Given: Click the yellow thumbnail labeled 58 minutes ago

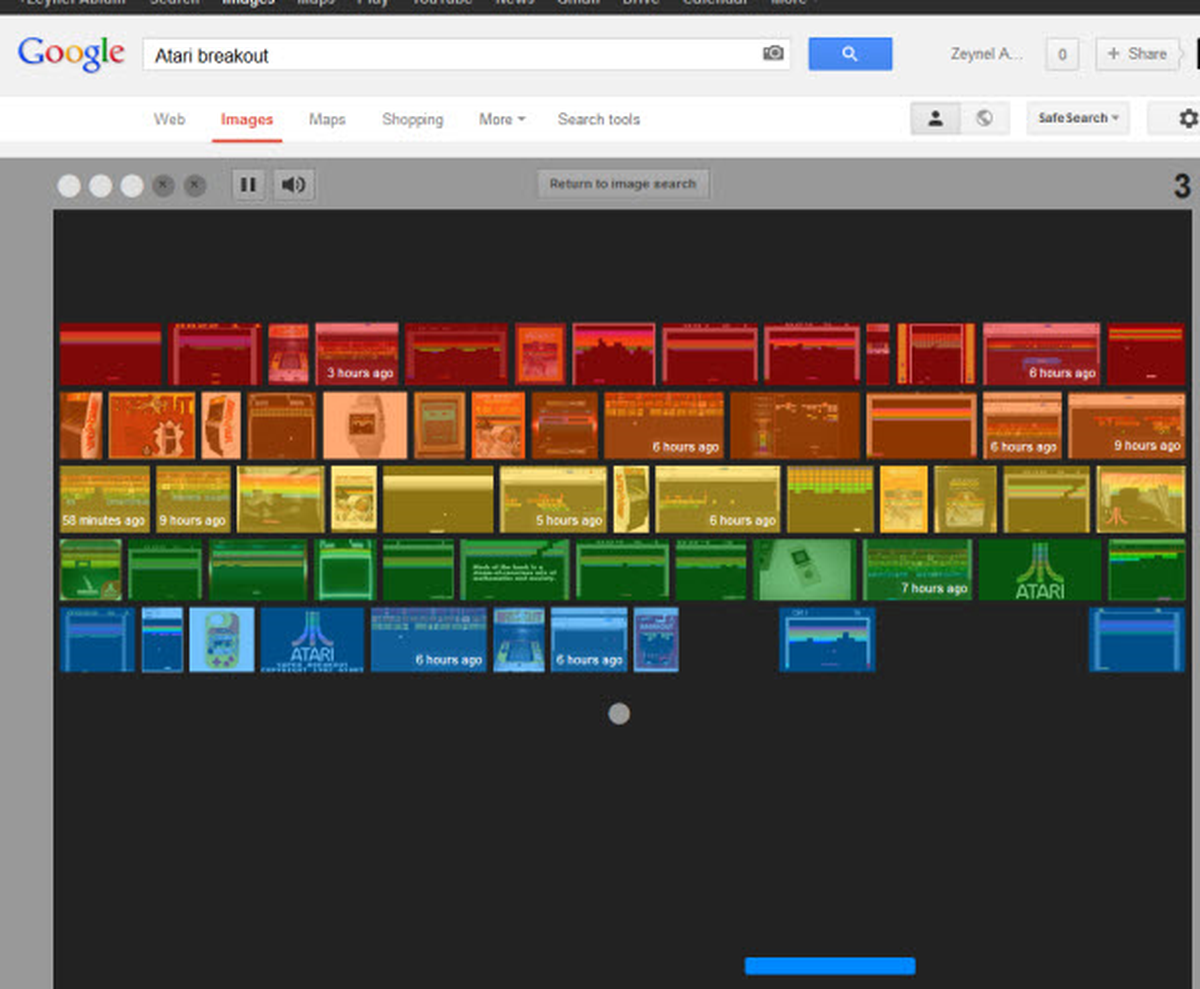Looking at the screenshot, I should click(105, 499).
